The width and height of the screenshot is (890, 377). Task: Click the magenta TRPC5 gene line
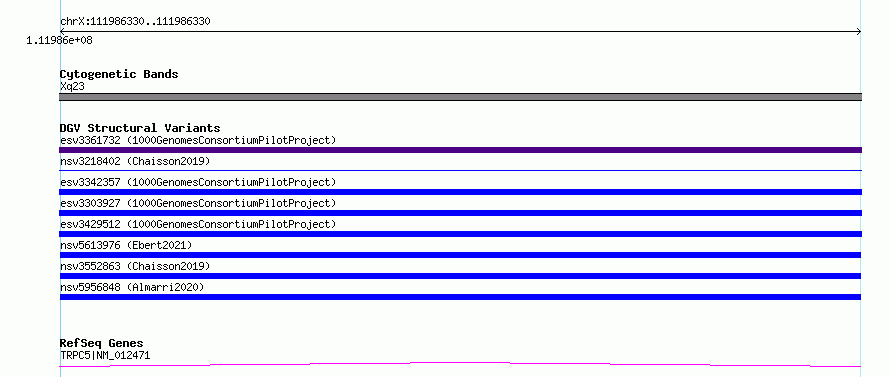460,364
